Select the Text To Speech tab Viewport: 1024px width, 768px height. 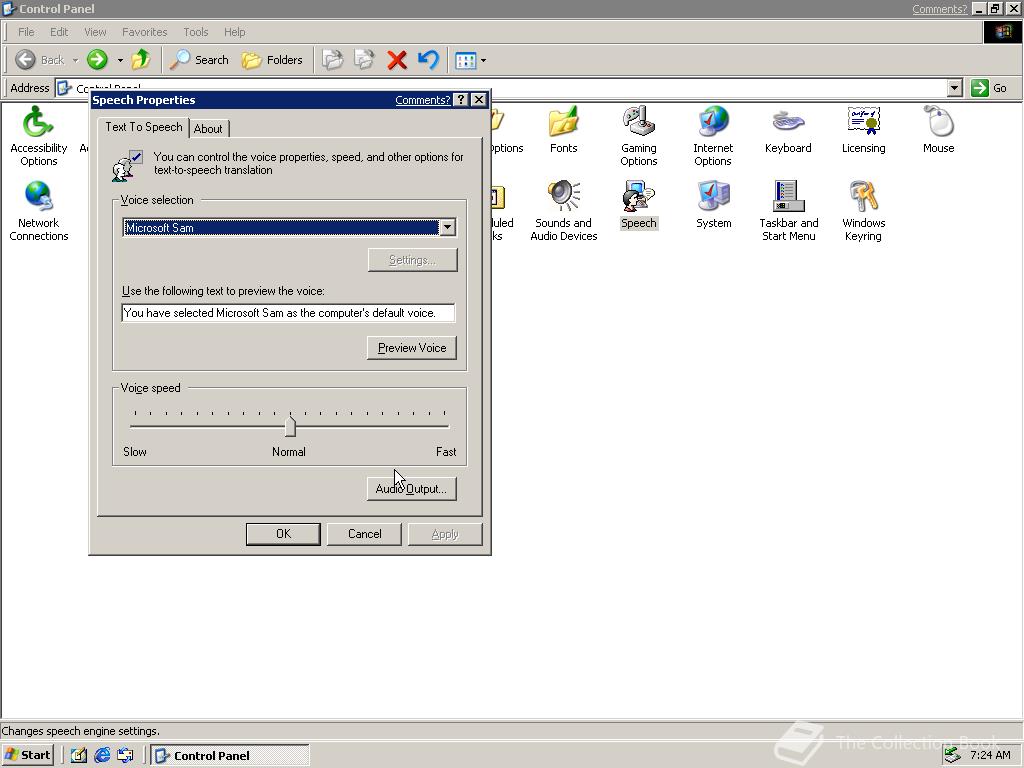click(x=144, y=127)
